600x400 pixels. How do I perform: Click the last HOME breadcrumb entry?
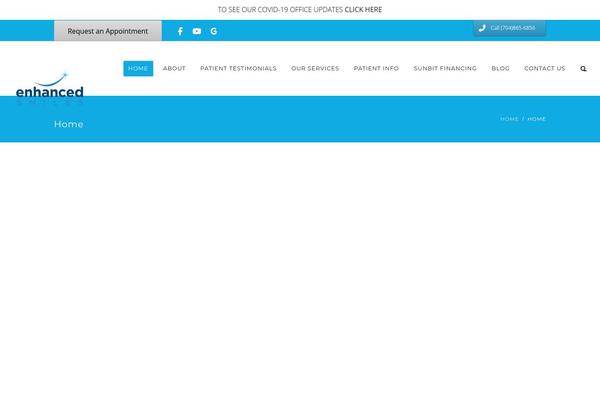tap(536, 119)
